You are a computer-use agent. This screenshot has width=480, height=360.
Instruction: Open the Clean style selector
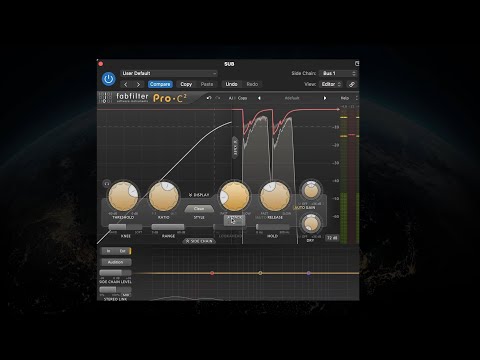[x=199, y=209]
